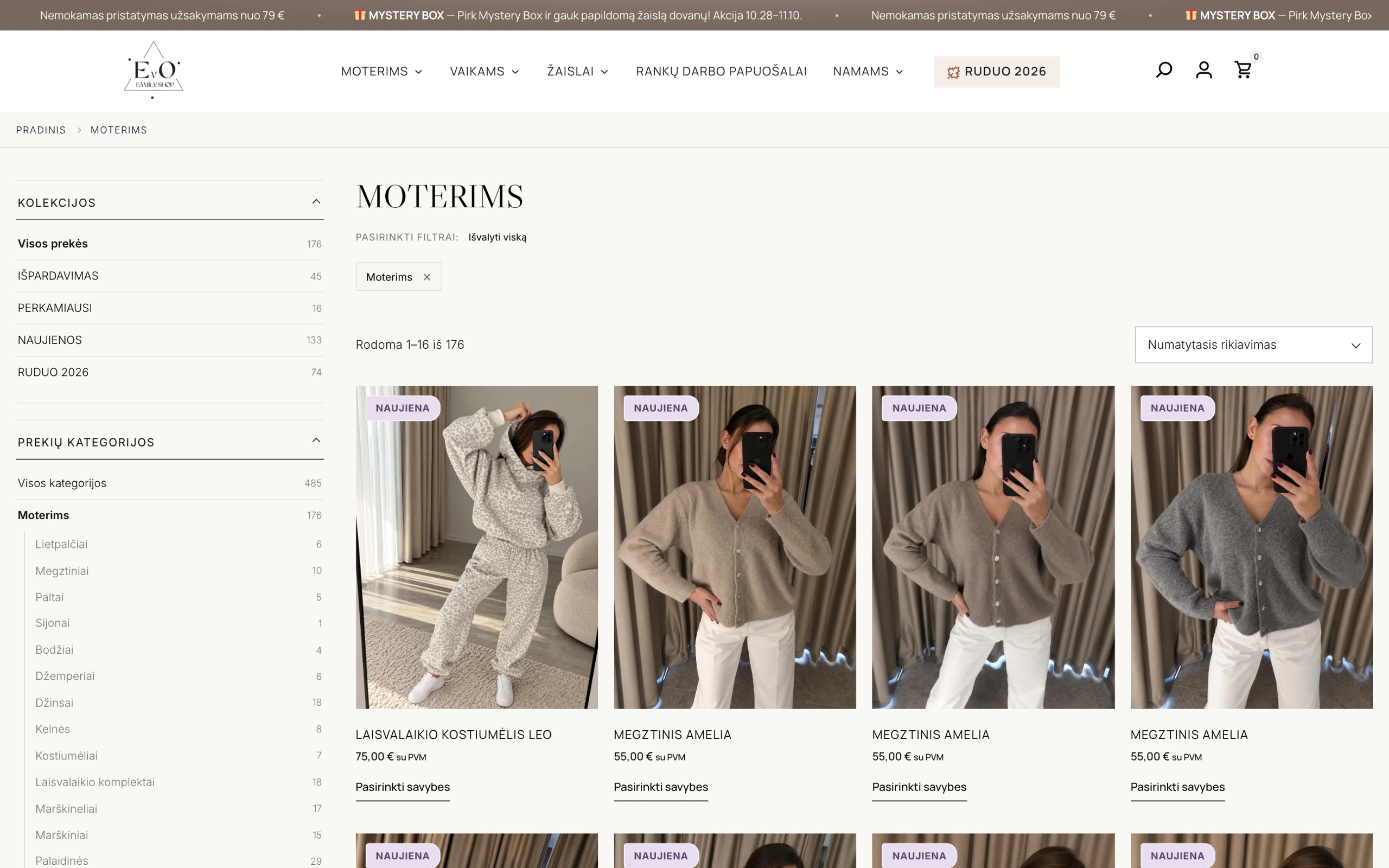Open the search magnifier icon
The height and width of the screenshot is (868, 1389).
(x=1163, y=70)
